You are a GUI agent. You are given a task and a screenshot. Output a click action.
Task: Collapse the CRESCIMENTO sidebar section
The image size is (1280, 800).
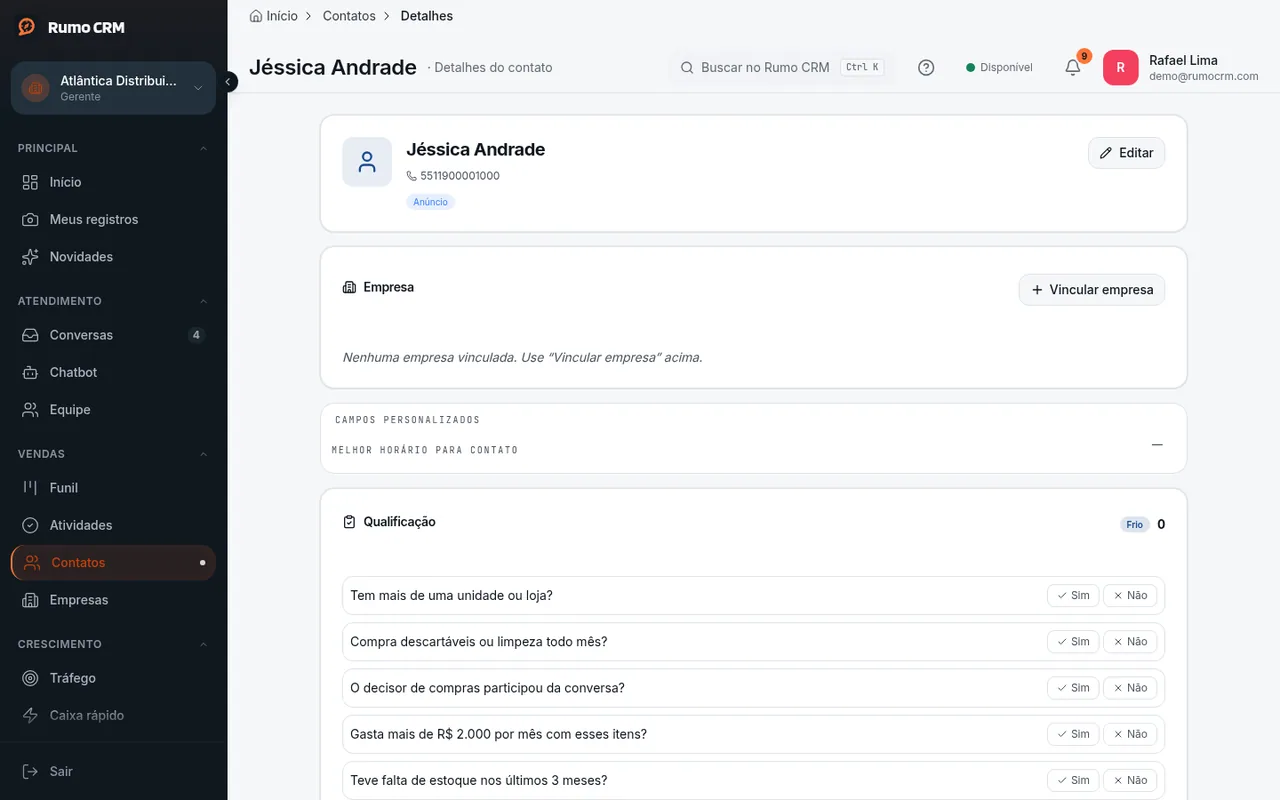204,644
